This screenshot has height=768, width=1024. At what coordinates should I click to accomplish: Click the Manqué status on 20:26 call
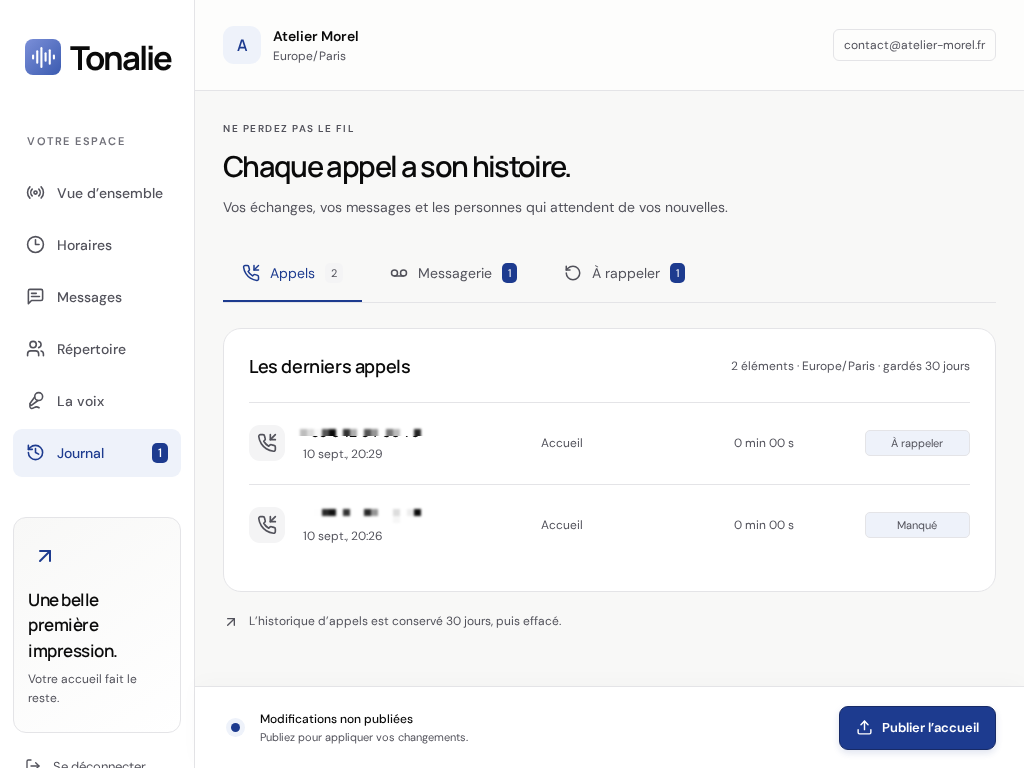[x=917, y=525]
